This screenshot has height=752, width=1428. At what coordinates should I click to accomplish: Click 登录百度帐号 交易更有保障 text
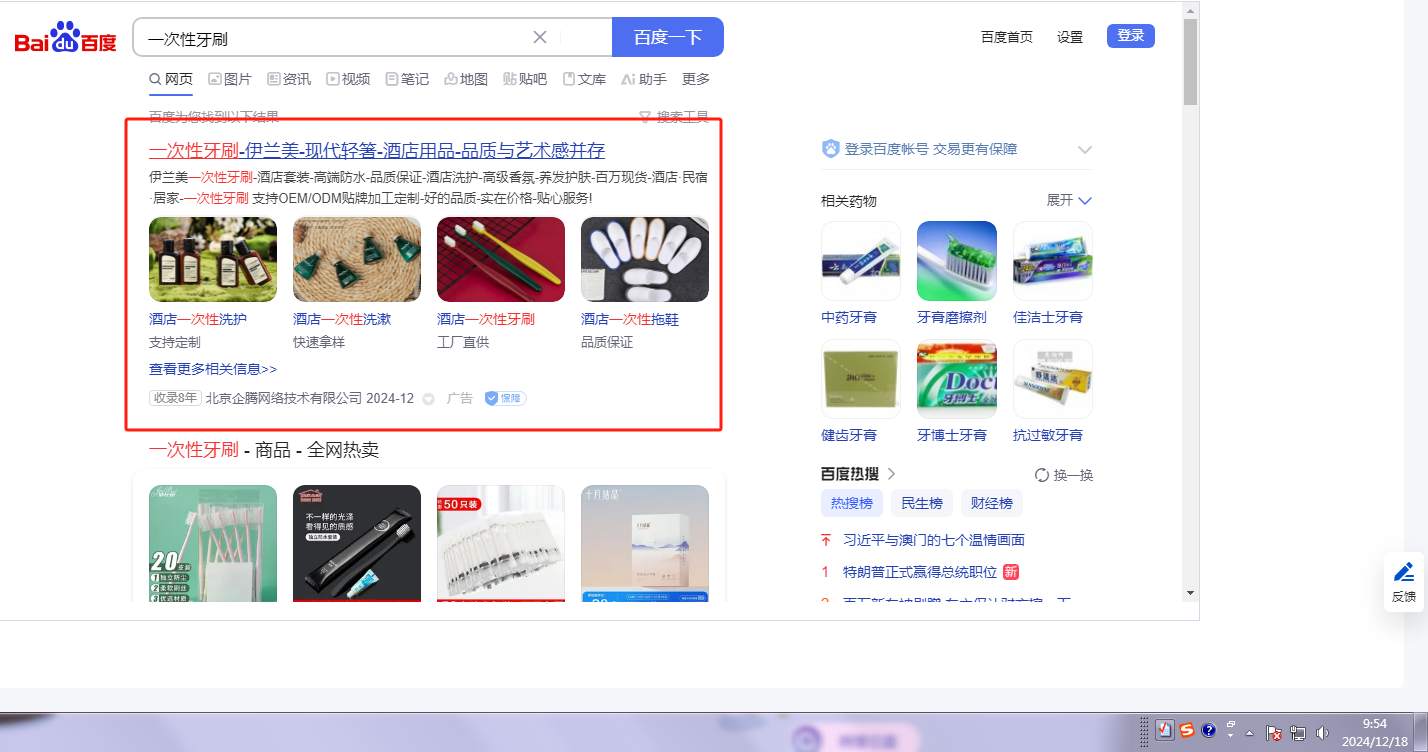931,149
